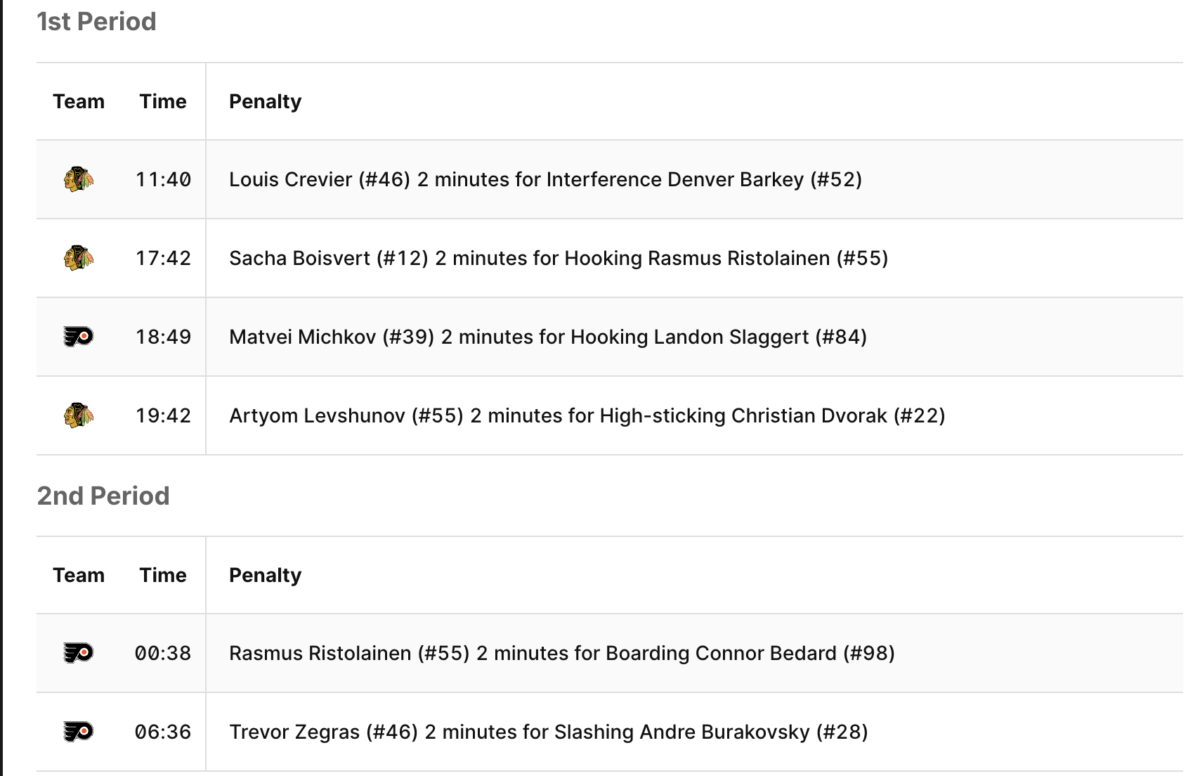This screenshot has height=776, width=1200.
Task: Click the Time column header under 2nd Period
Action: (x=163, y=575)
